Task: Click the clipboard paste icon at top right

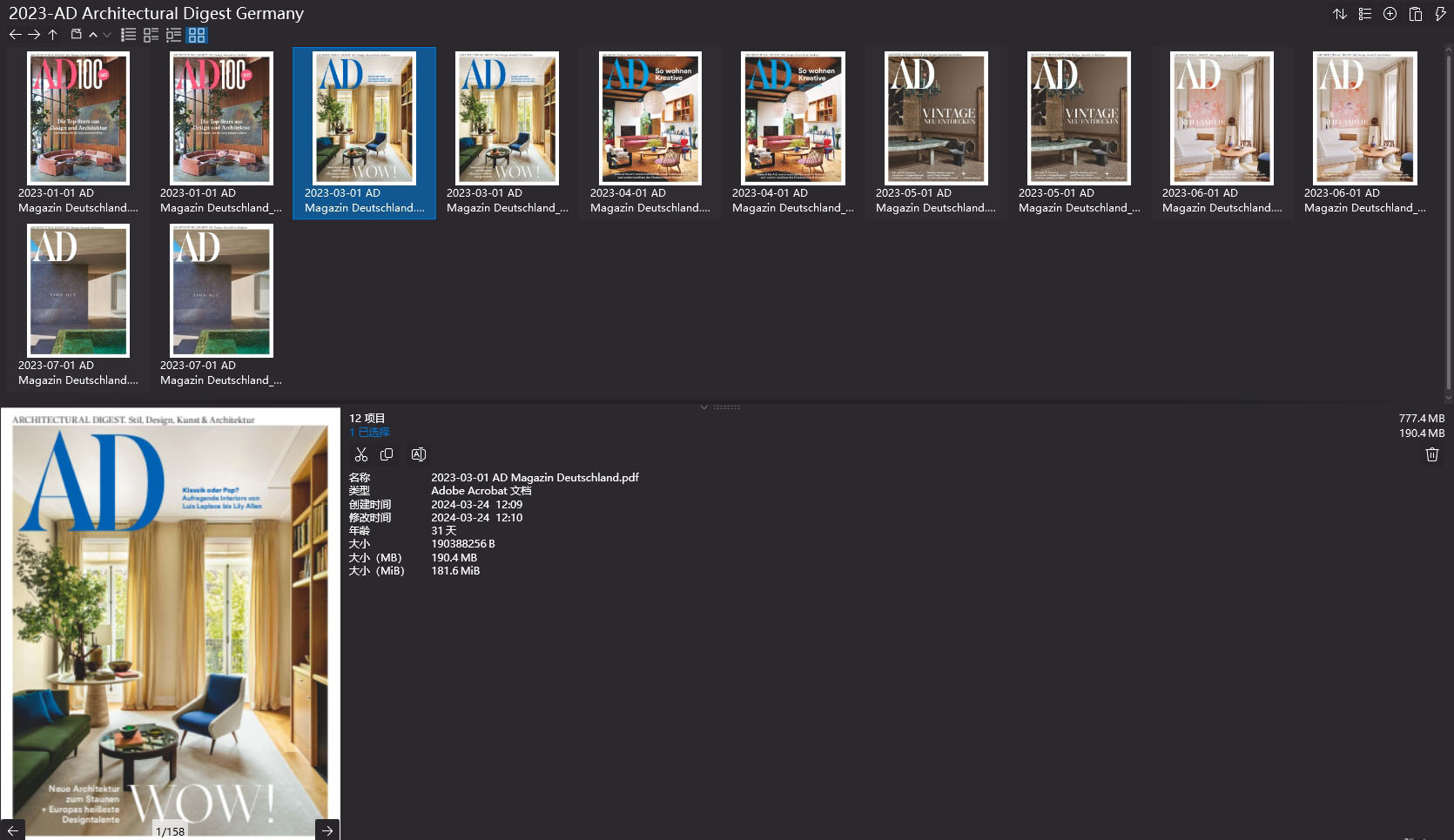Action: pyautogui.click(x=1416, y=14)
